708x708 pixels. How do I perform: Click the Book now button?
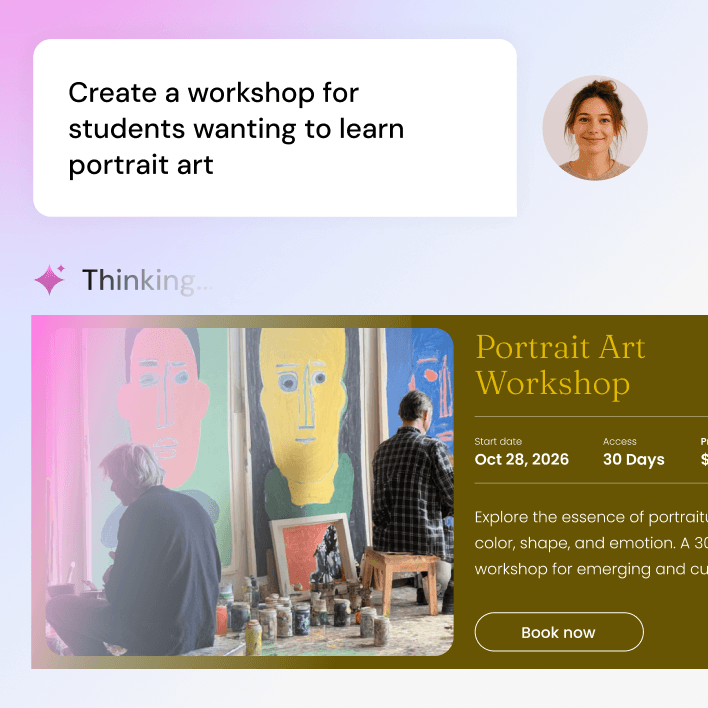[559, 632]
